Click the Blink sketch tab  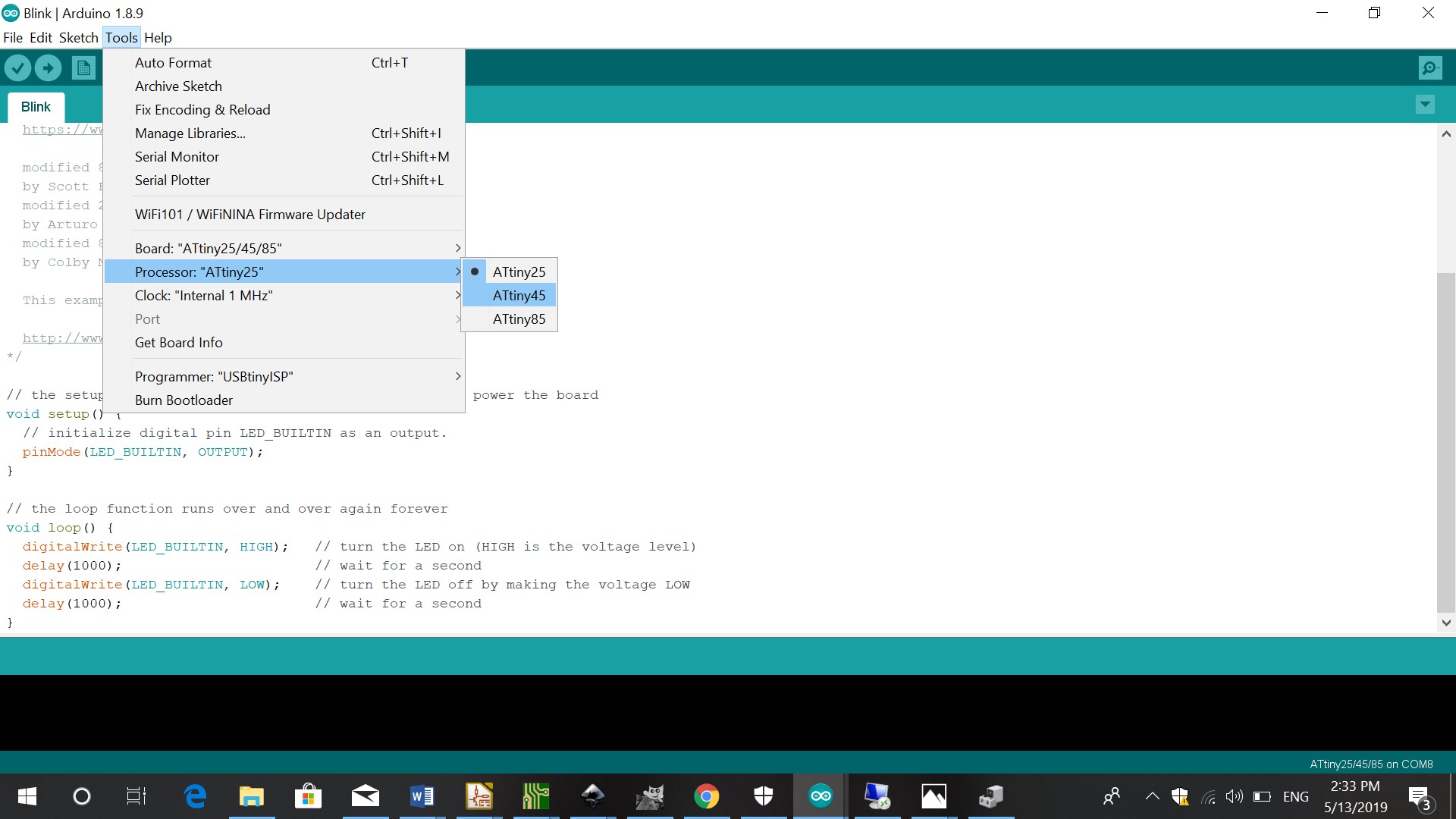(36, 107)
